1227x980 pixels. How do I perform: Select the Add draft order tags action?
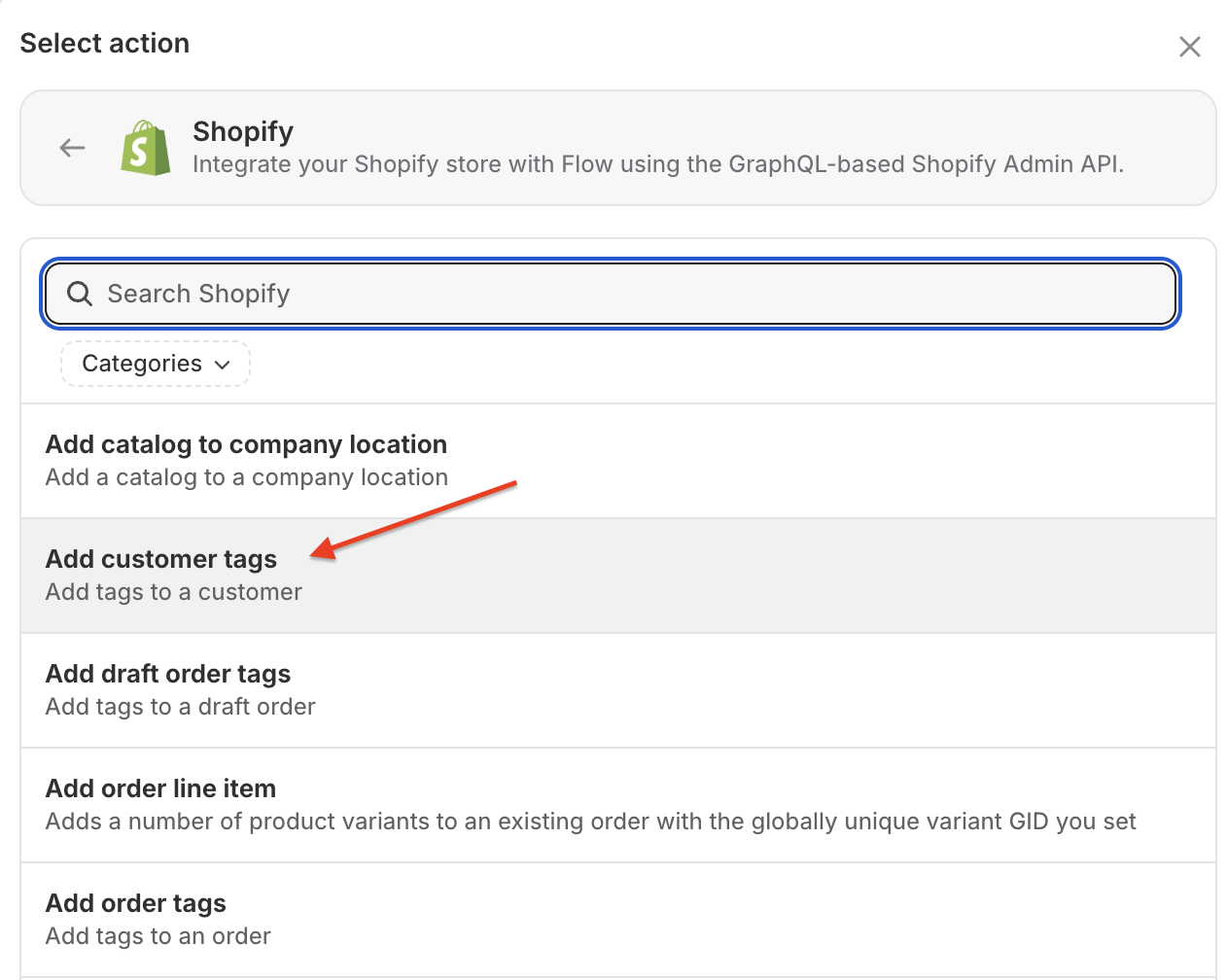[618, 690]
